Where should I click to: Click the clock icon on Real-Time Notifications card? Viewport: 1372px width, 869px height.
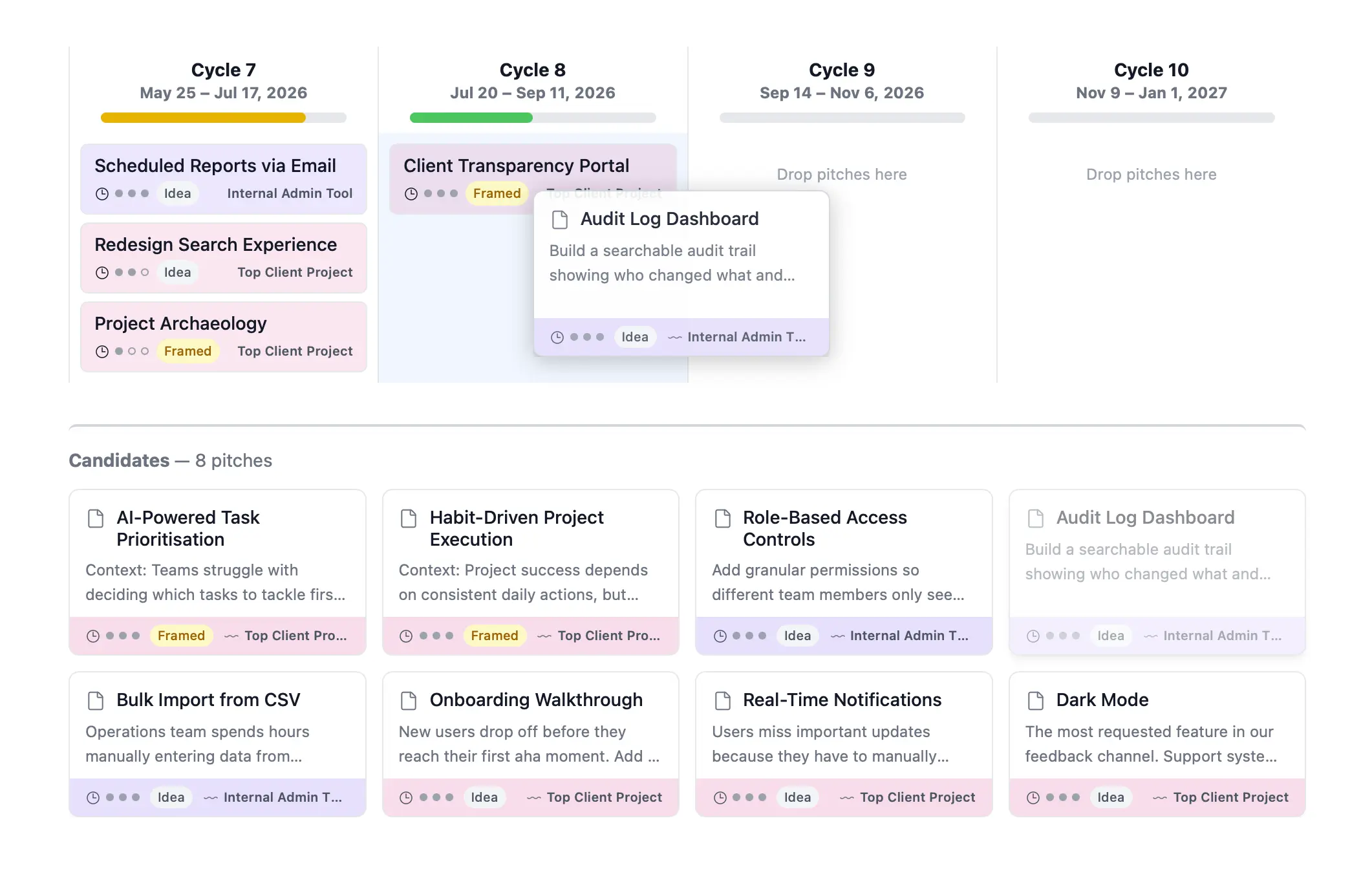click(720, 798)
